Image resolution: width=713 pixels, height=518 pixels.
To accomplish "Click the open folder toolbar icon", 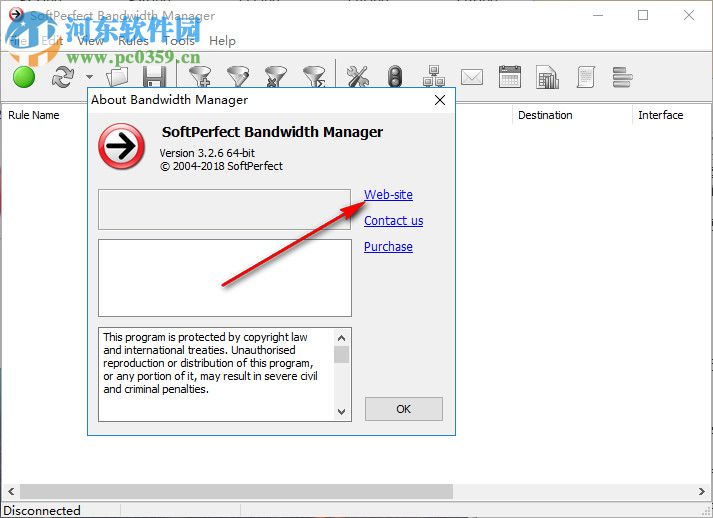I will (x=117, y=76).
